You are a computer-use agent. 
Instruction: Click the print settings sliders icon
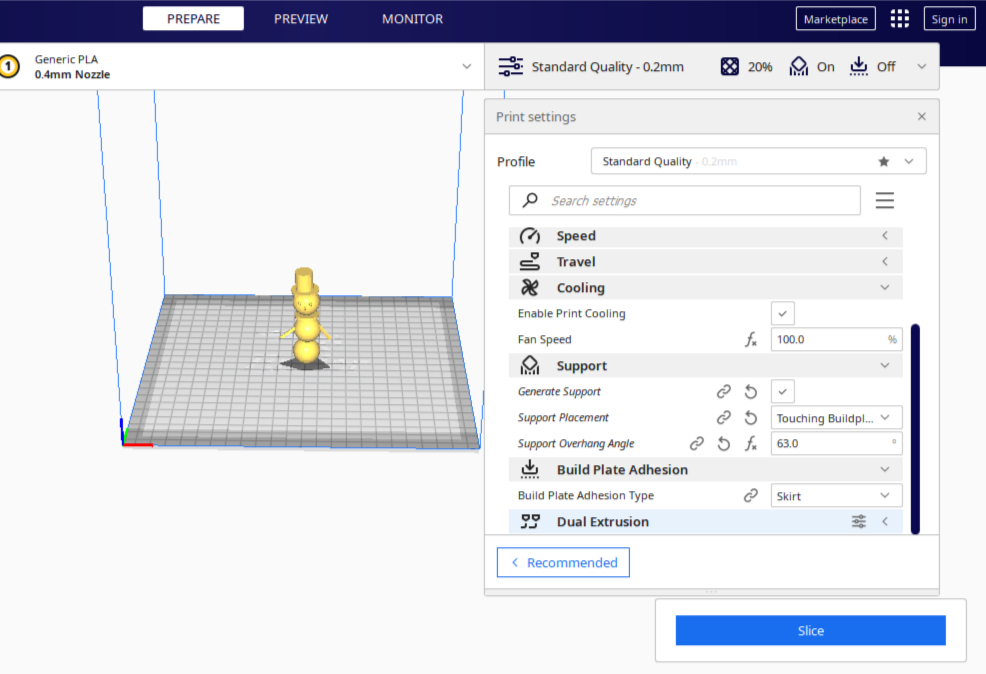coord(511,66)
